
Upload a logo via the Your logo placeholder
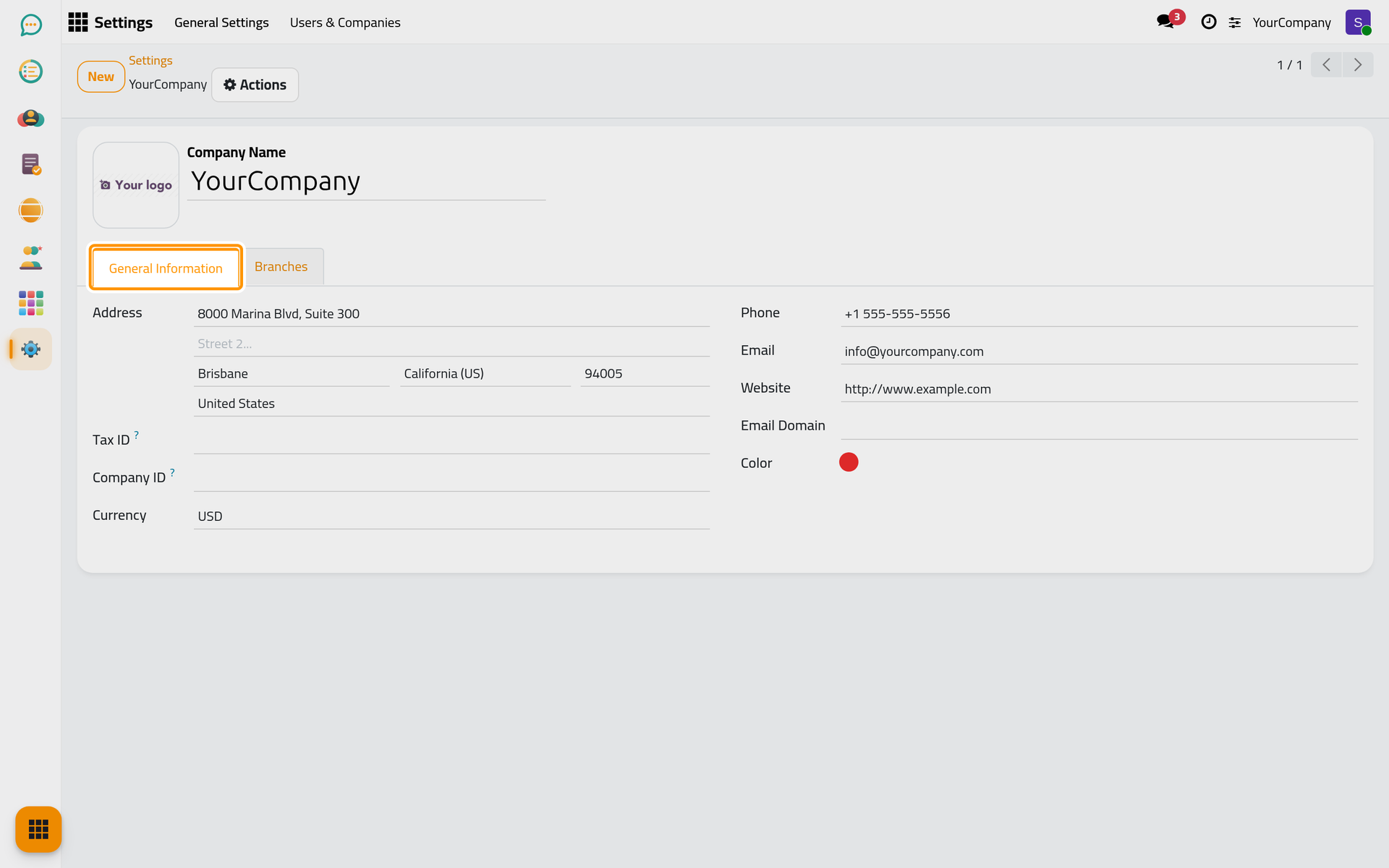pos(136,185)
